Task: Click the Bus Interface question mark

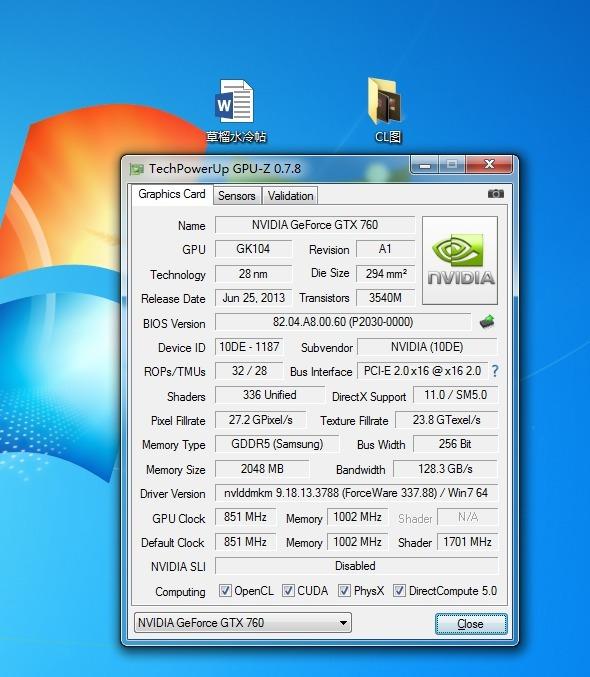Action: (x=495, y=371)
